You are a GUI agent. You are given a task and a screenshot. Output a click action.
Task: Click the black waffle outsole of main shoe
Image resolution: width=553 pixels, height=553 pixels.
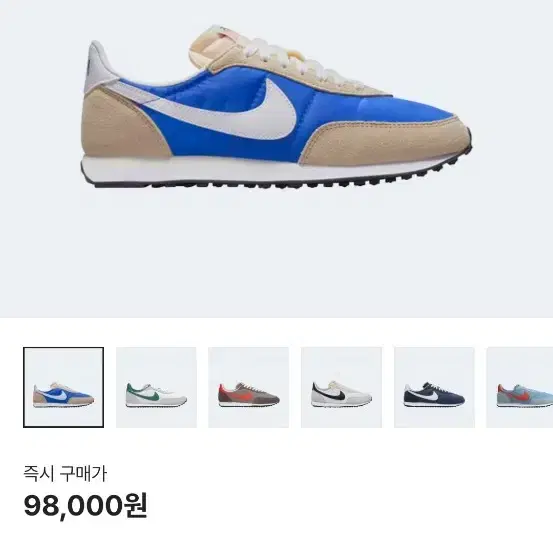coord(282,183)
